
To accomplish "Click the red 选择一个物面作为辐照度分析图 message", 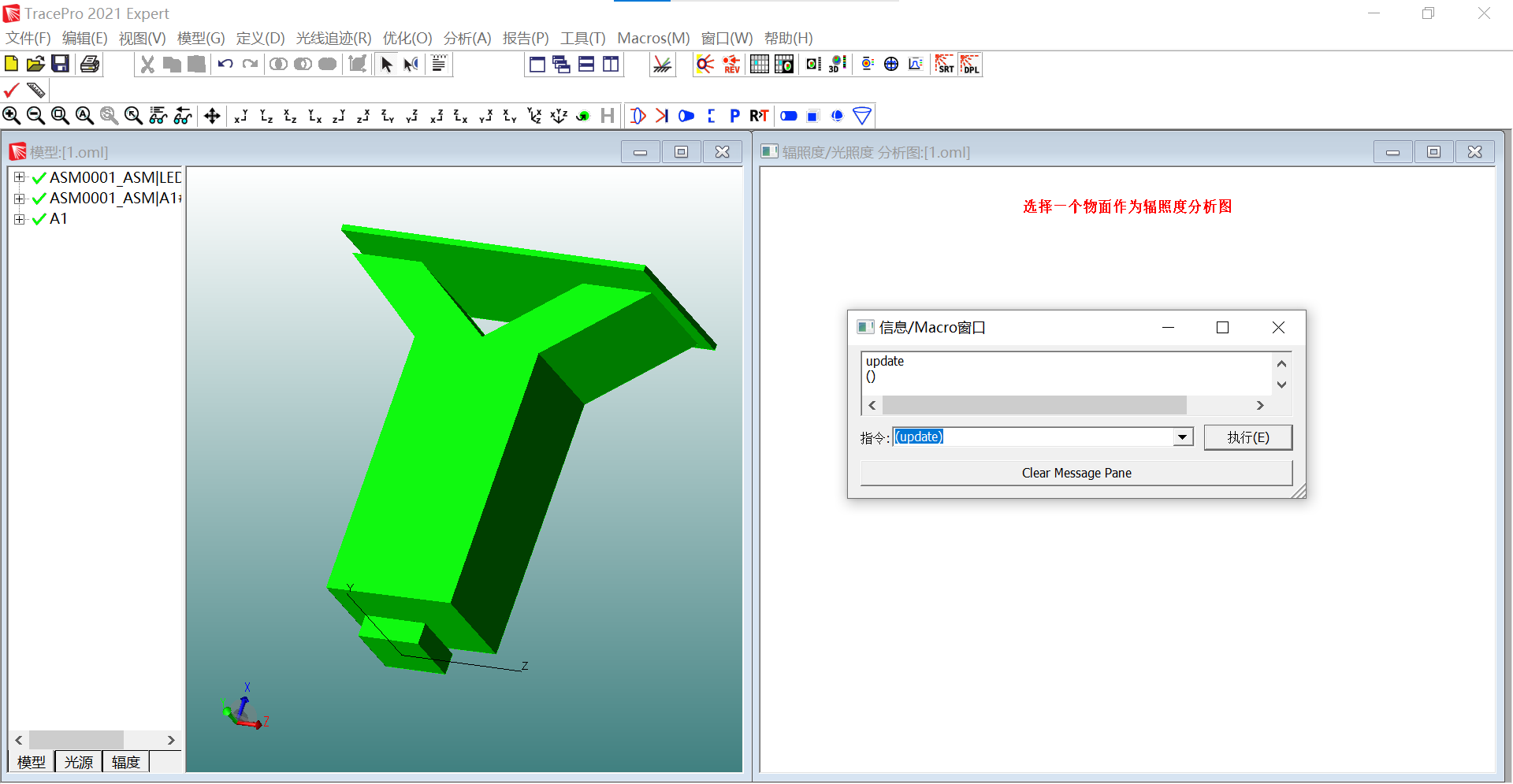I will pos(1127,206).
